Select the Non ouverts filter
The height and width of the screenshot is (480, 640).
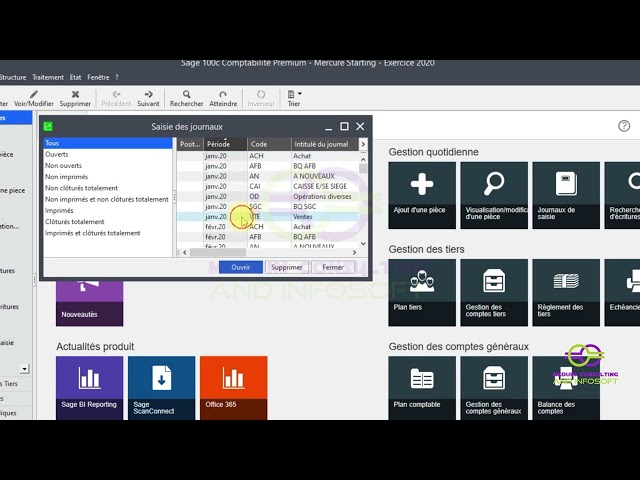108,165
